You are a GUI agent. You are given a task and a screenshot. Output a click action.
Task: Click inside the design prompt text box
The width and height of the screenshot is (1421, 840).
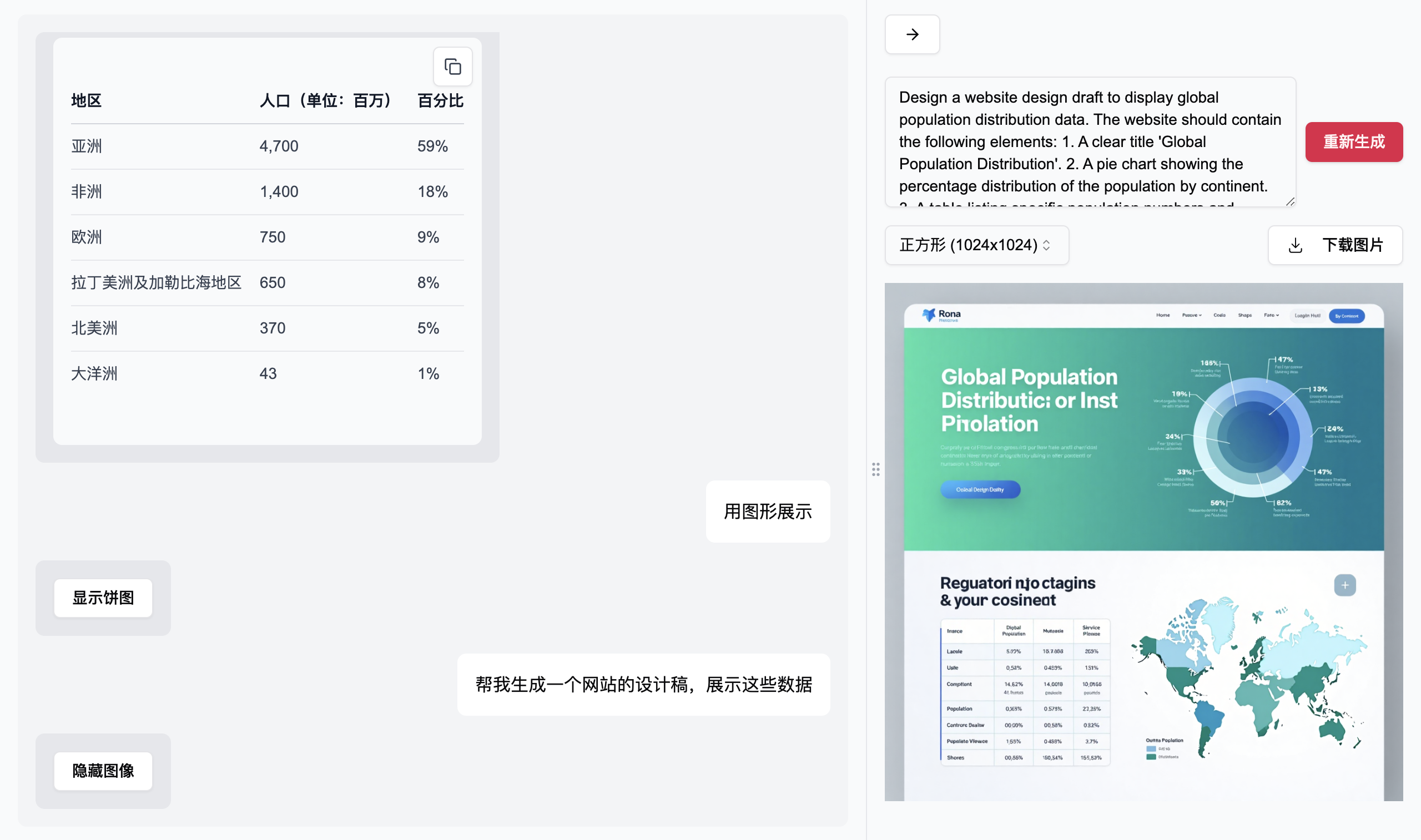coord(1089,141)
